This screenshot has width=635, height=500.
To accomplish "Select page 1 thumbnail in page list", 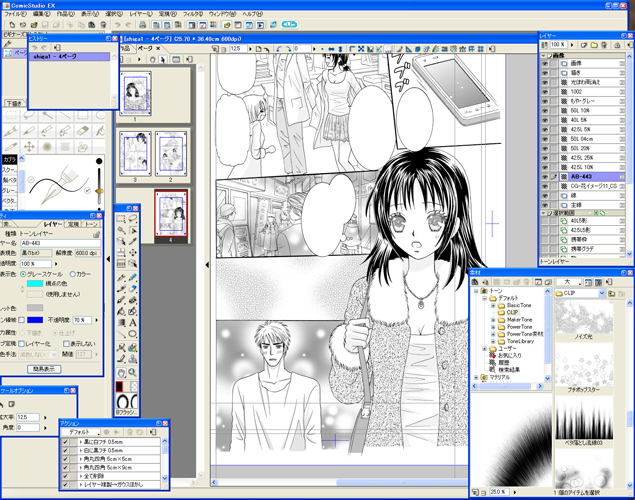I will pyautogui.click(x=135, y=94).
